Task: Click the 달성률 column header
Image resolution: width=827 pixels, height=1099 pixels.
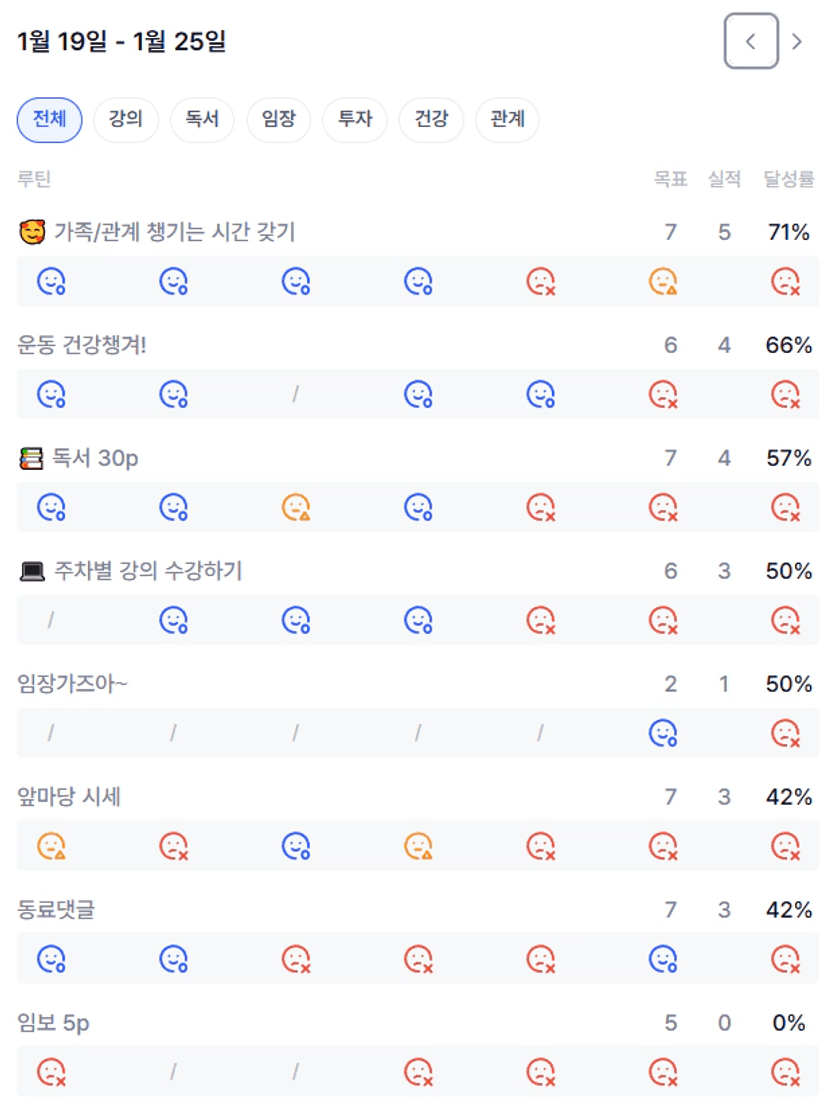Action: 788,179
